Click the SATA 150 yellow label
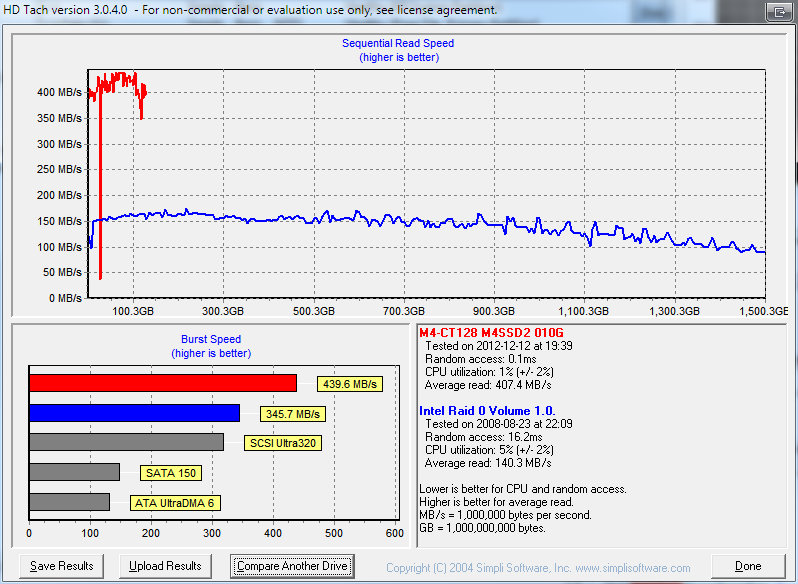The height and width of the screenshot is (584, 798). [171, 473]
